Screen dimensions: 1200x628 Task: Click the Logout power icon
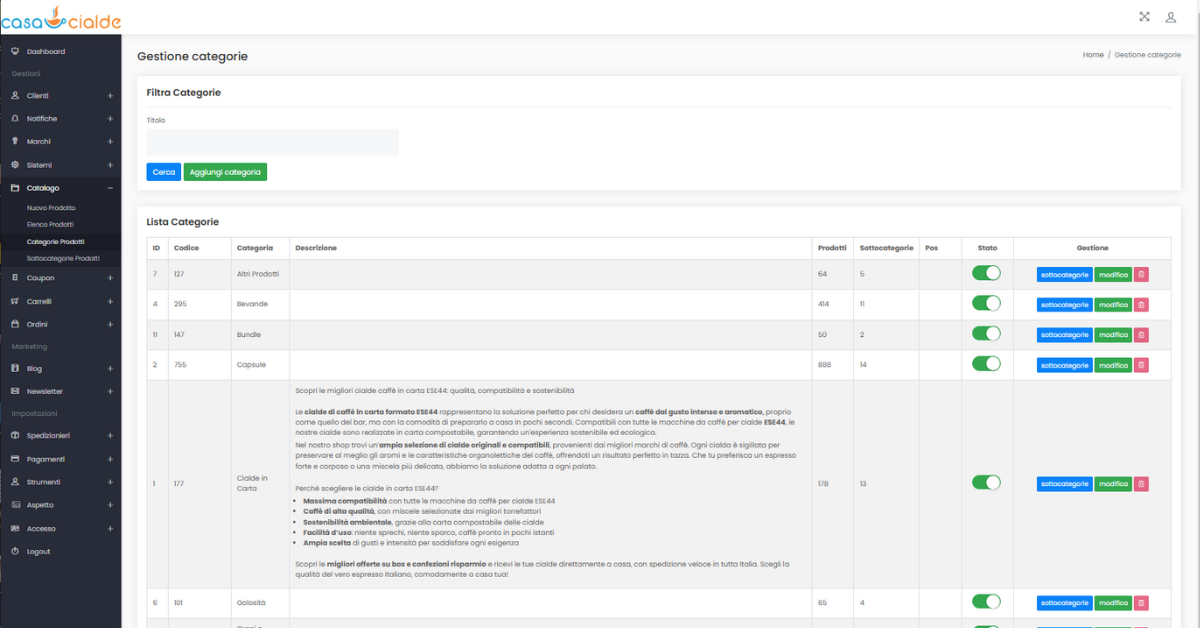point(15,552)
